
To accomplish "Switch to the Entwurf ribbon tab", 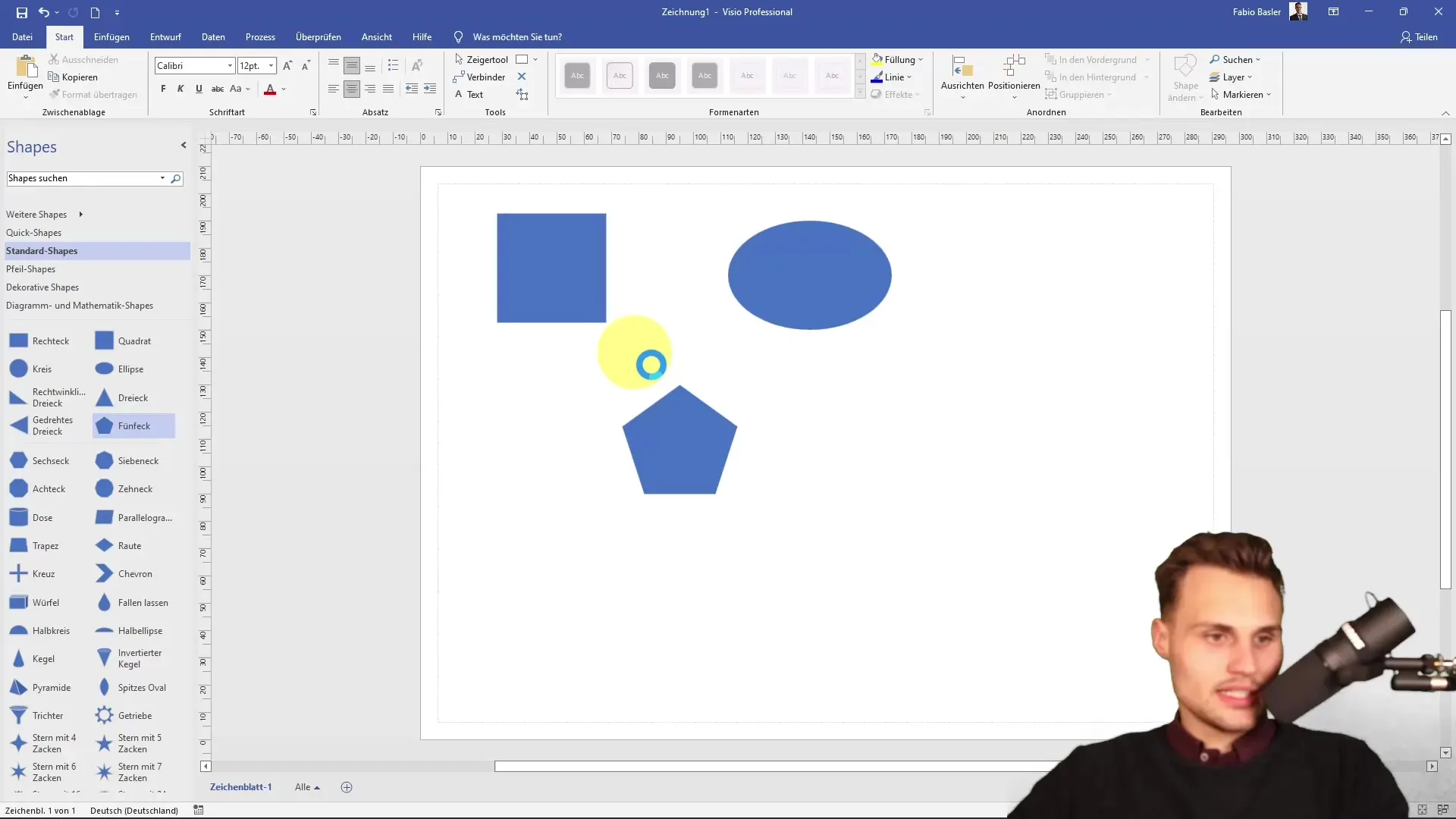I will [165, 36].
